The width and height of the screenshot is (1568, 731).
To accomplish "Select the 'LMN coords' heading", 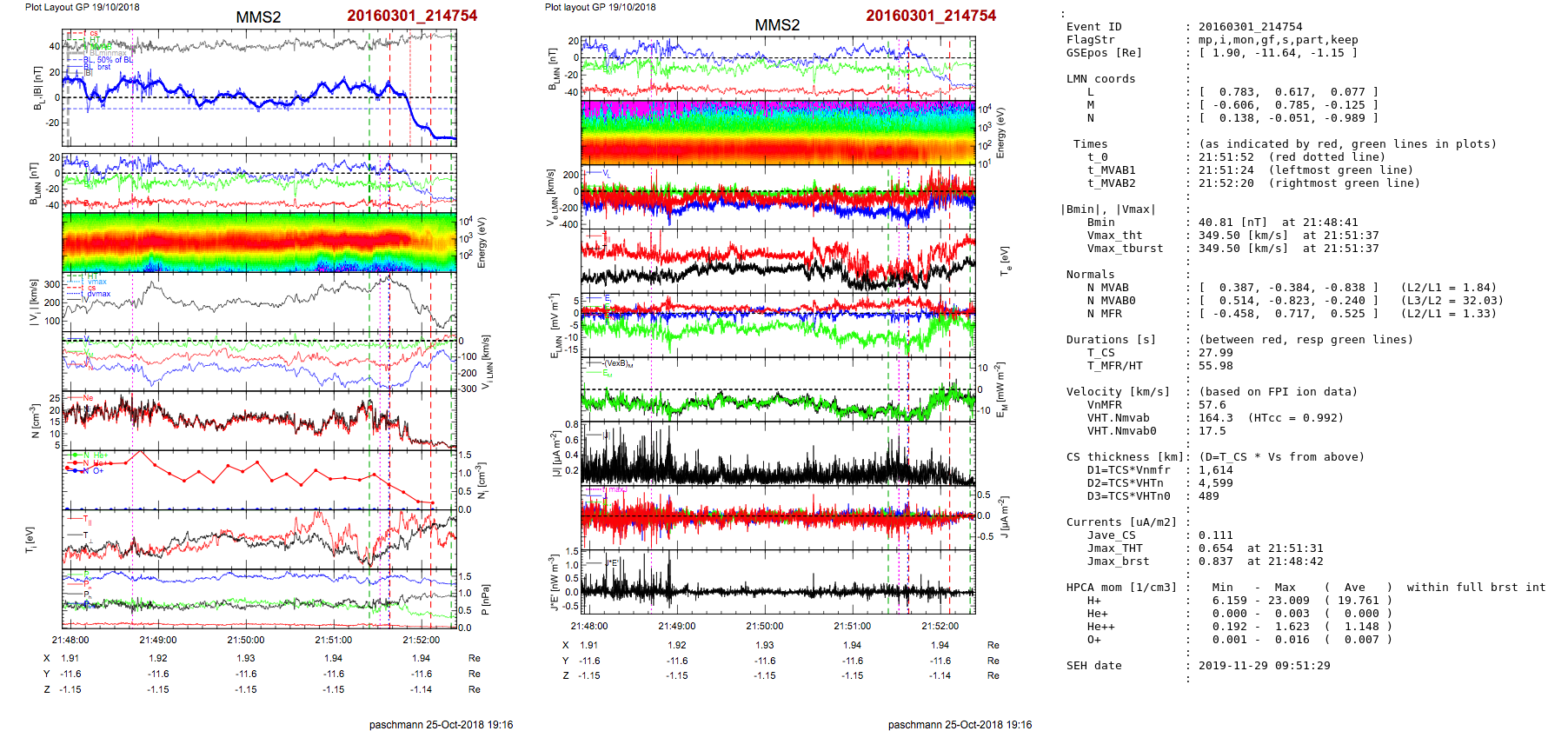I will pos(1100,79).
